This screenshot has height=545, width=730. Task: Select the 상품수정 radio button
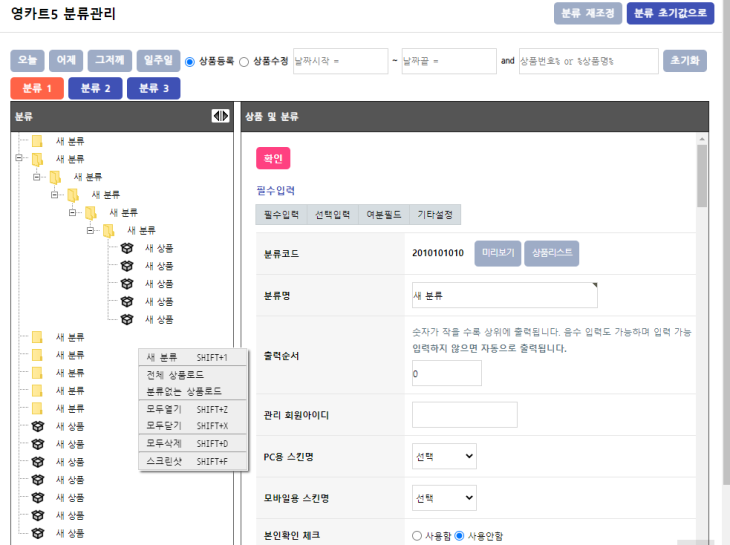coord(244,62)
